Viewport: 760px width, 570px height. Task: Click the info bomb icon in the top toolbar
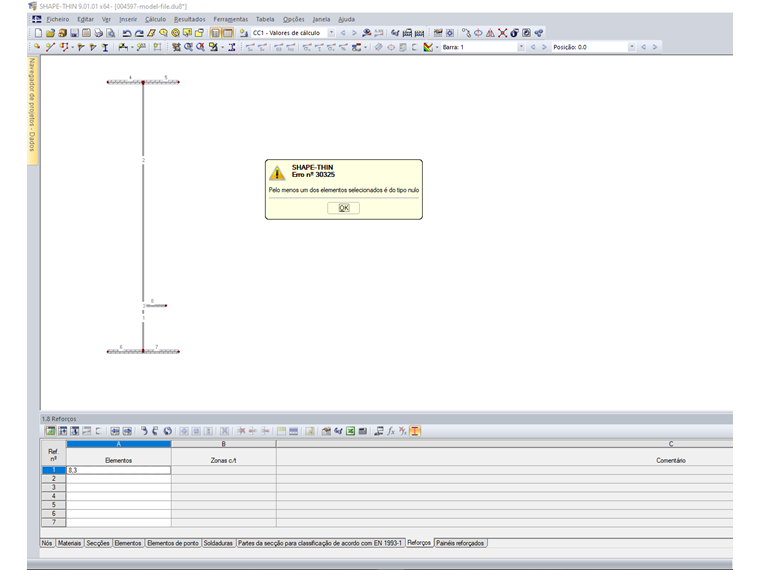514,33
